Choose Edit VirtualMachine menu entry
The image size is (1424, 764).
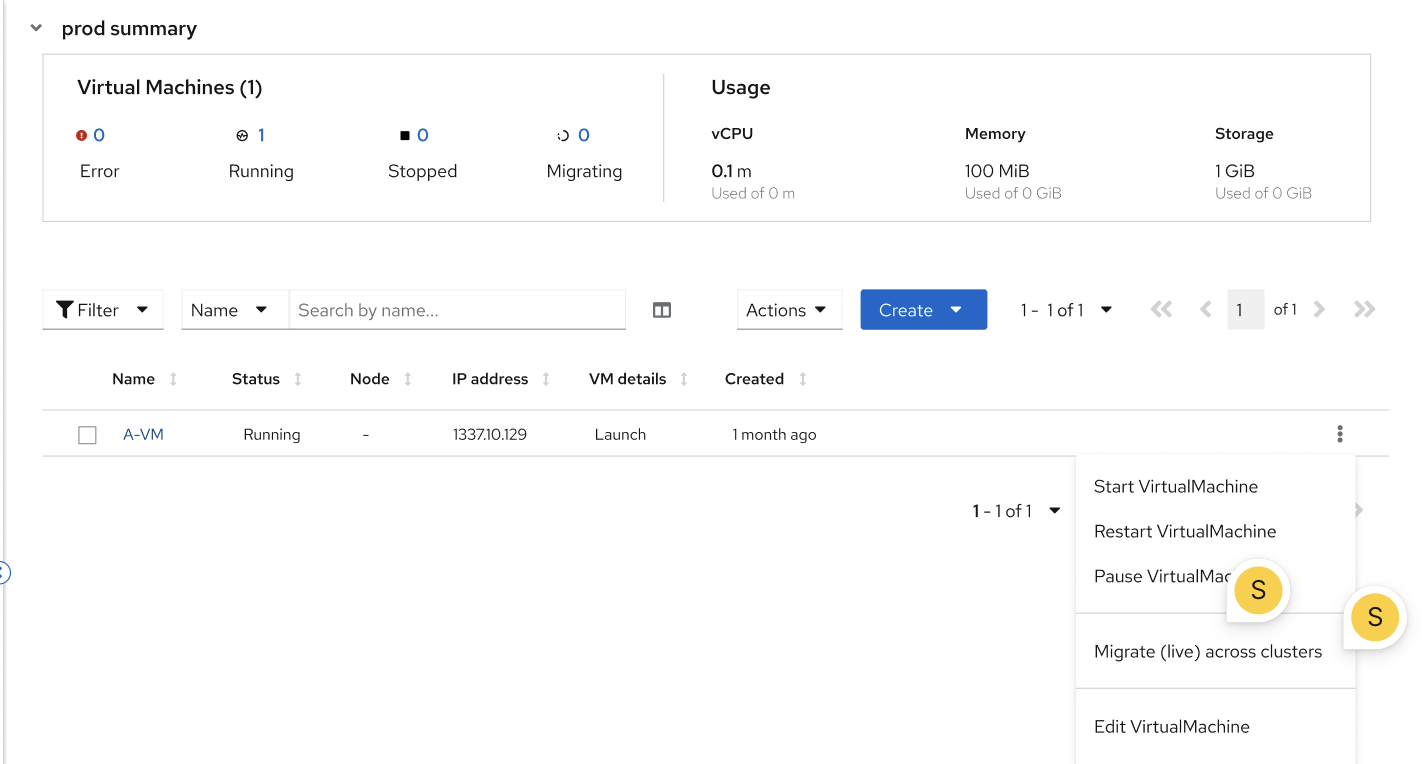pyautogui.click(x=1171, y=726)
